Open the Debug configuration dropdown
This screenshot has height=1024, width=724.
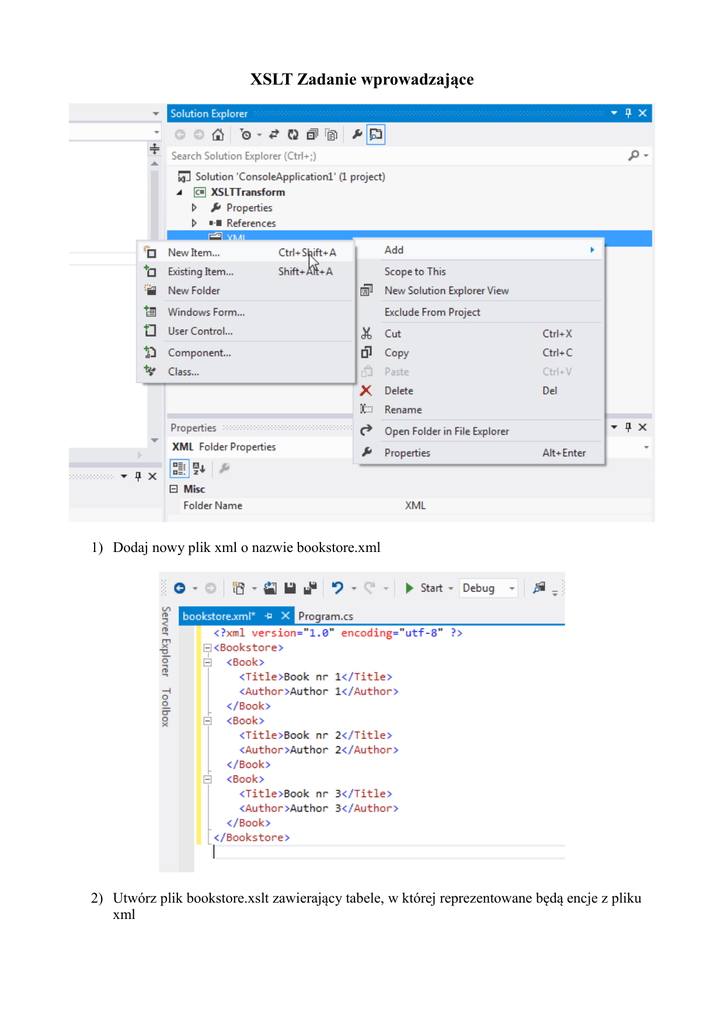[x=488, y=589]
